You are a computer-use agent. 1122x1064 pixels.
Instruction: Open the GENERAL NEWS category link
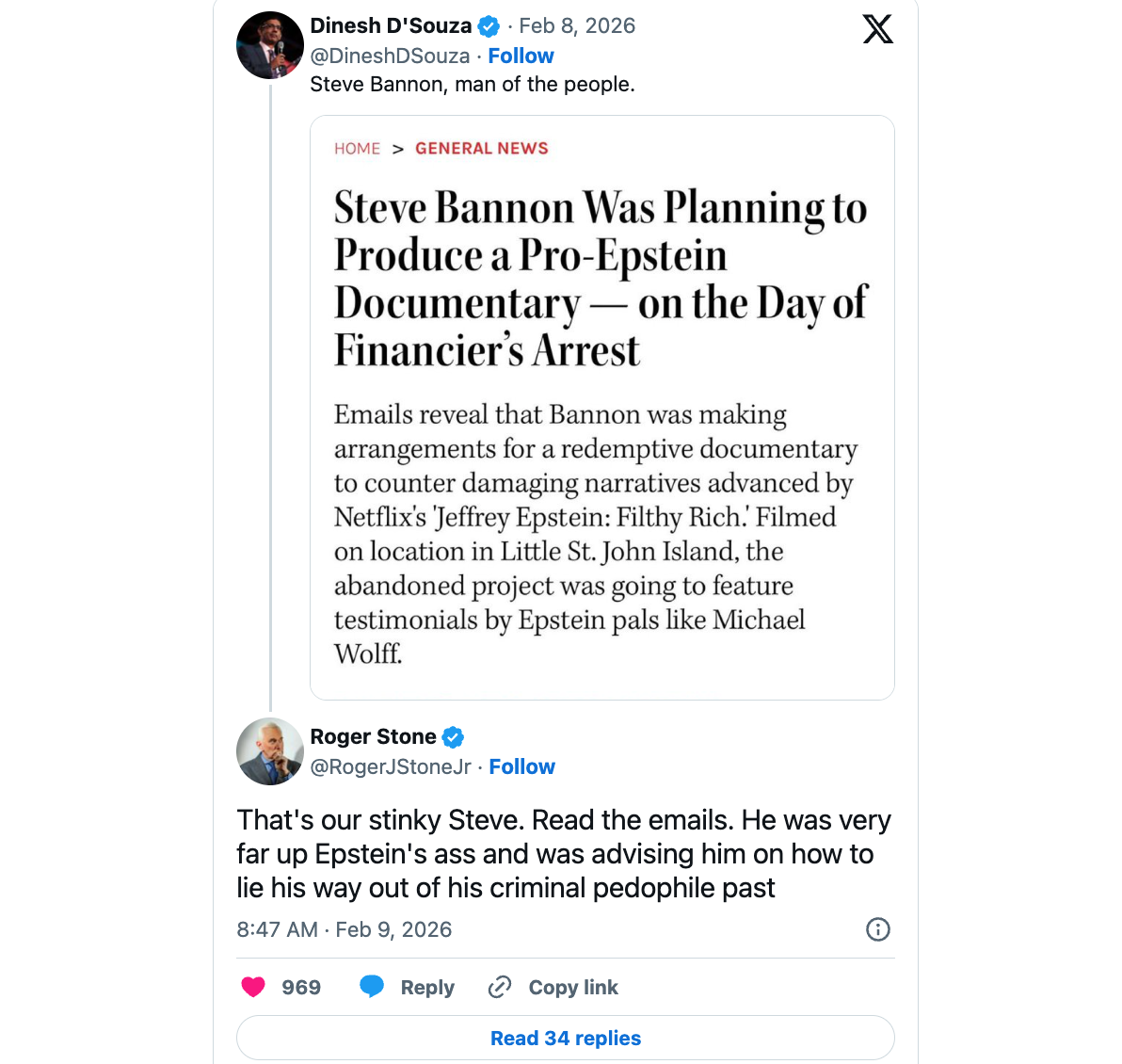coord(482,148)
